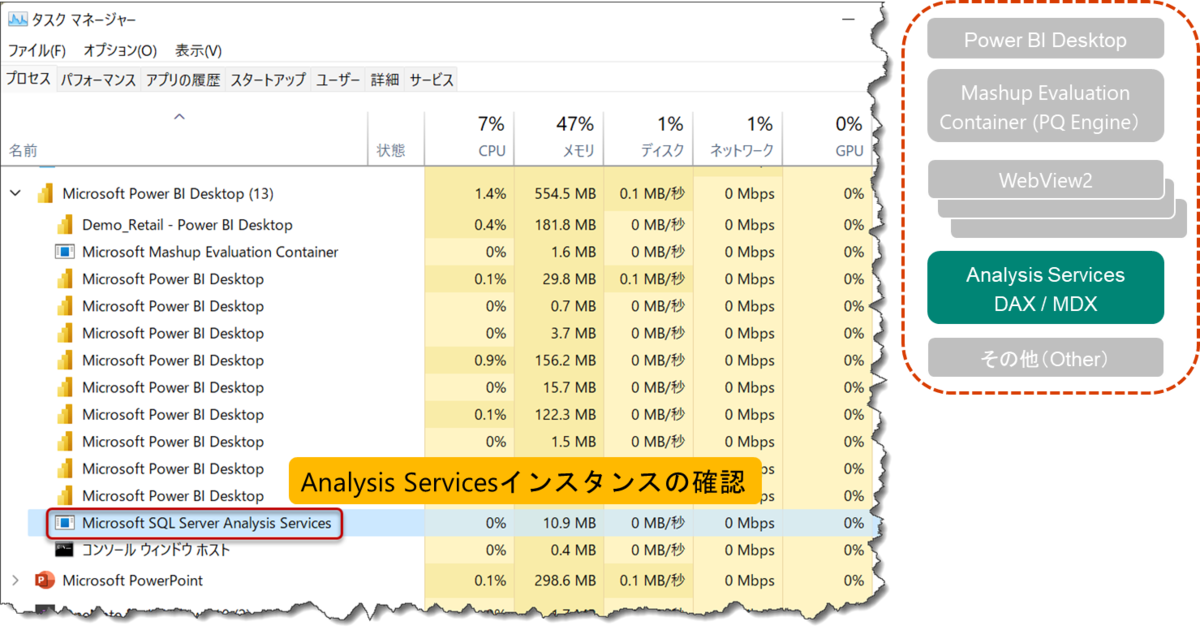
Task: Select the Microsoft Power BI Desktop (13) row
Action: (435, 194)
